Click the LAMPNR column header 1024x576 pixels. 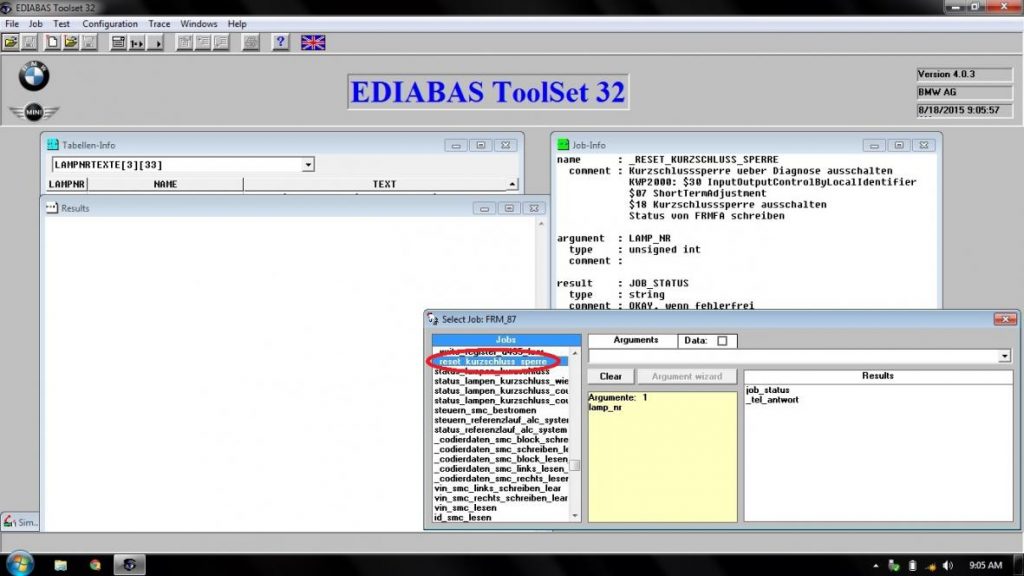pos(67,184)
